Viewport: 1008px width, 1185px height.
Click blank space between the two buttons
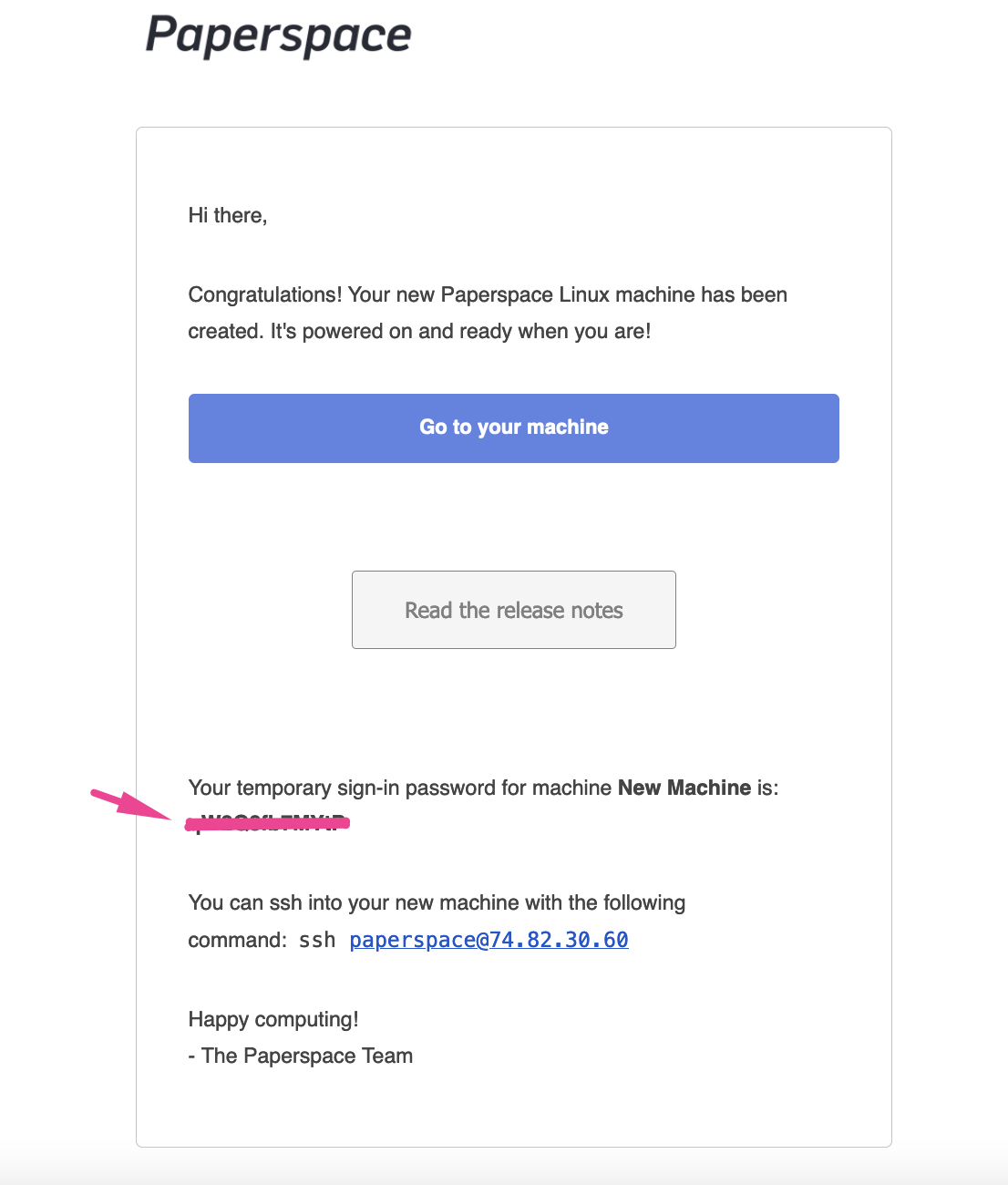(x=514, y=517)
